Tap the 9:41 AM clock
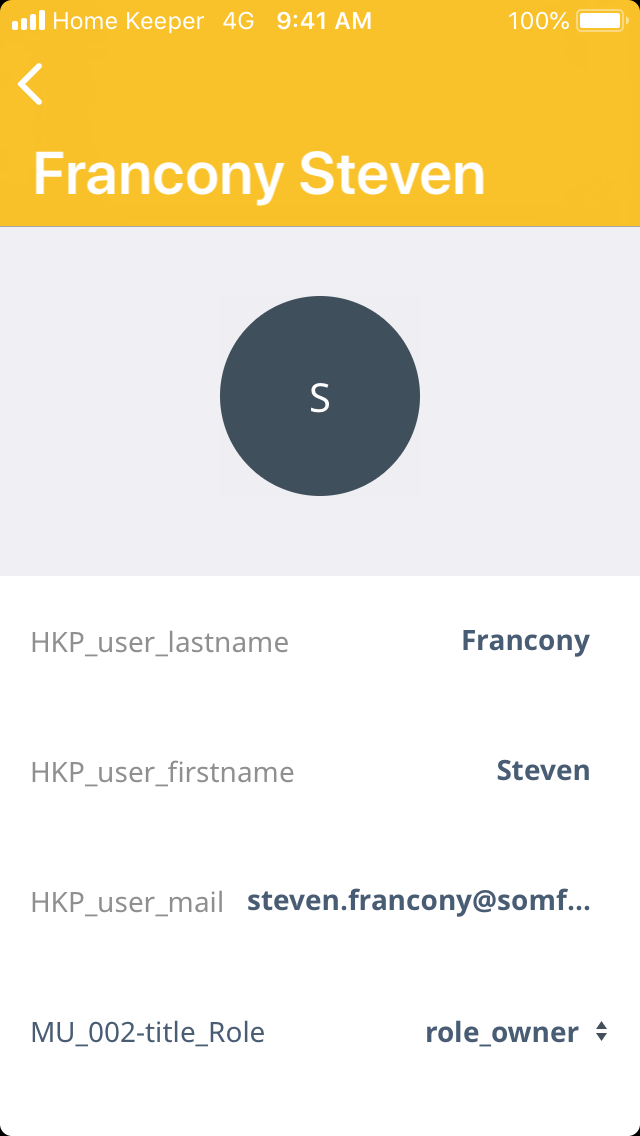 (324, 21)
